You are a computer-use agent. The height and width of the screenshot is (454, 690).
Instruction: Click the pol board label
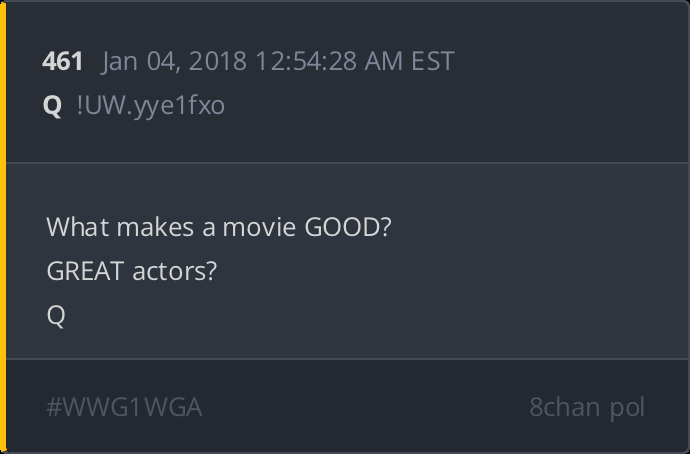pos(630,408)
